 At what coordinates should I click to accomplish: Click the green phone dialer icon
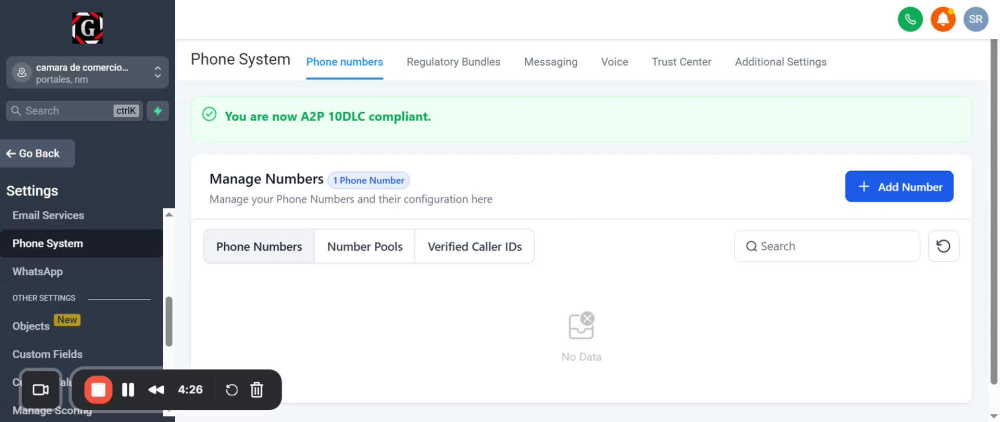coord(910,20)
